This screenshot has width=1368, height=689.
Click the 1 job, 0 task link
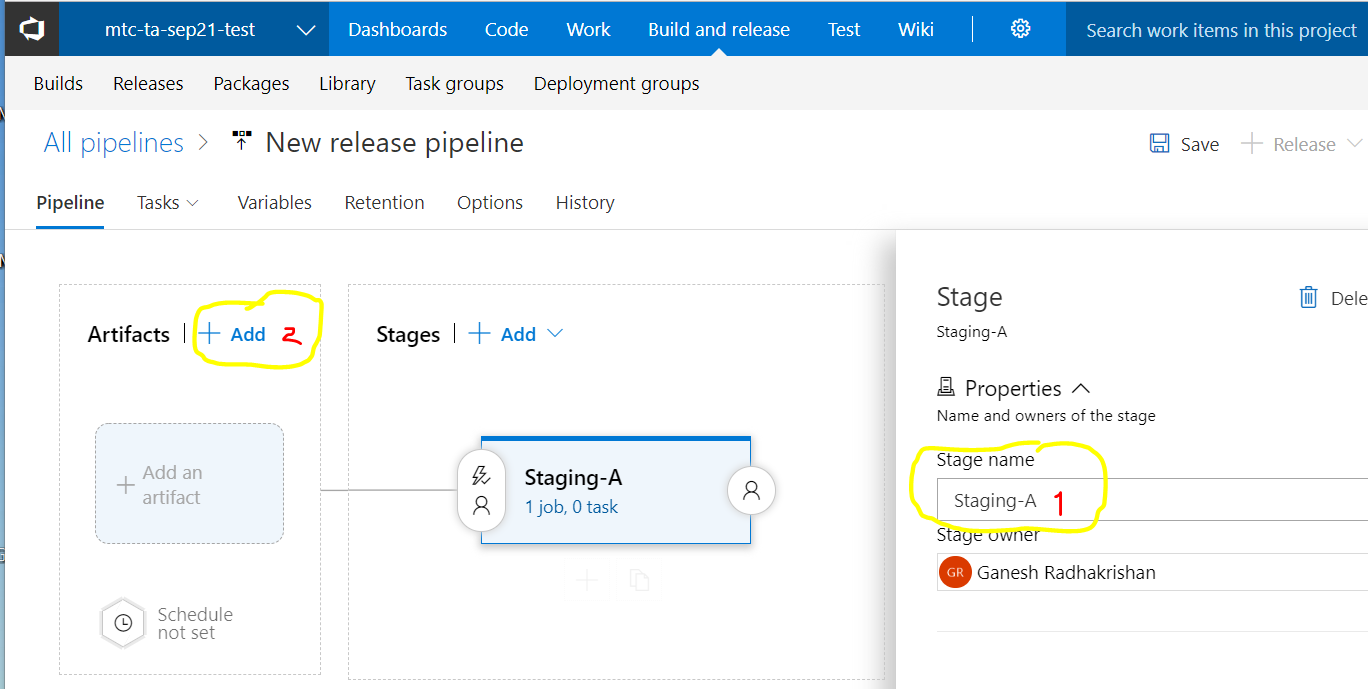click(571, 507)
